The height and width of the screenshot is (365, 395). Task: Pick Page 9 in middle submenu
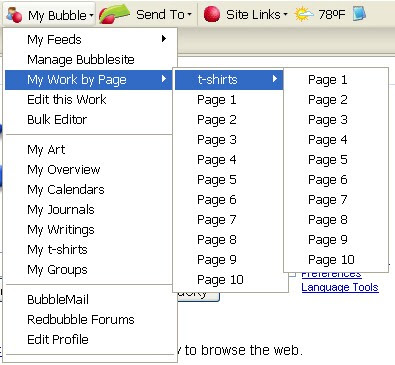(229, 260)
